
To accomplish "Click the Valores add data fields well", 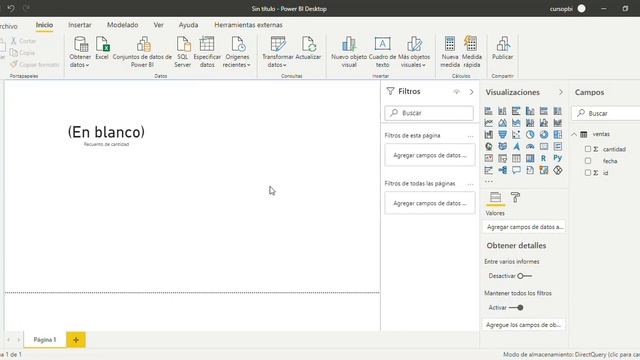I will point(524,227).
